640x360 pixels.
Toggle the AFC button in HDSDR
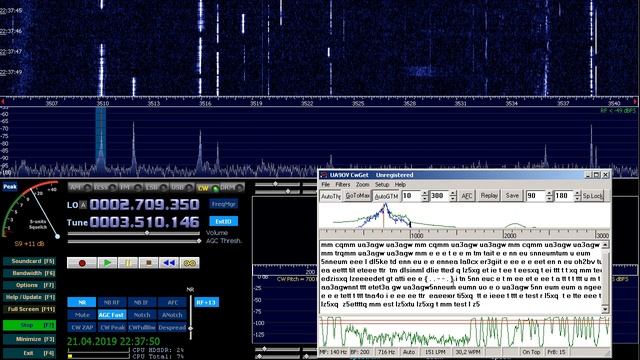point(172,302)
